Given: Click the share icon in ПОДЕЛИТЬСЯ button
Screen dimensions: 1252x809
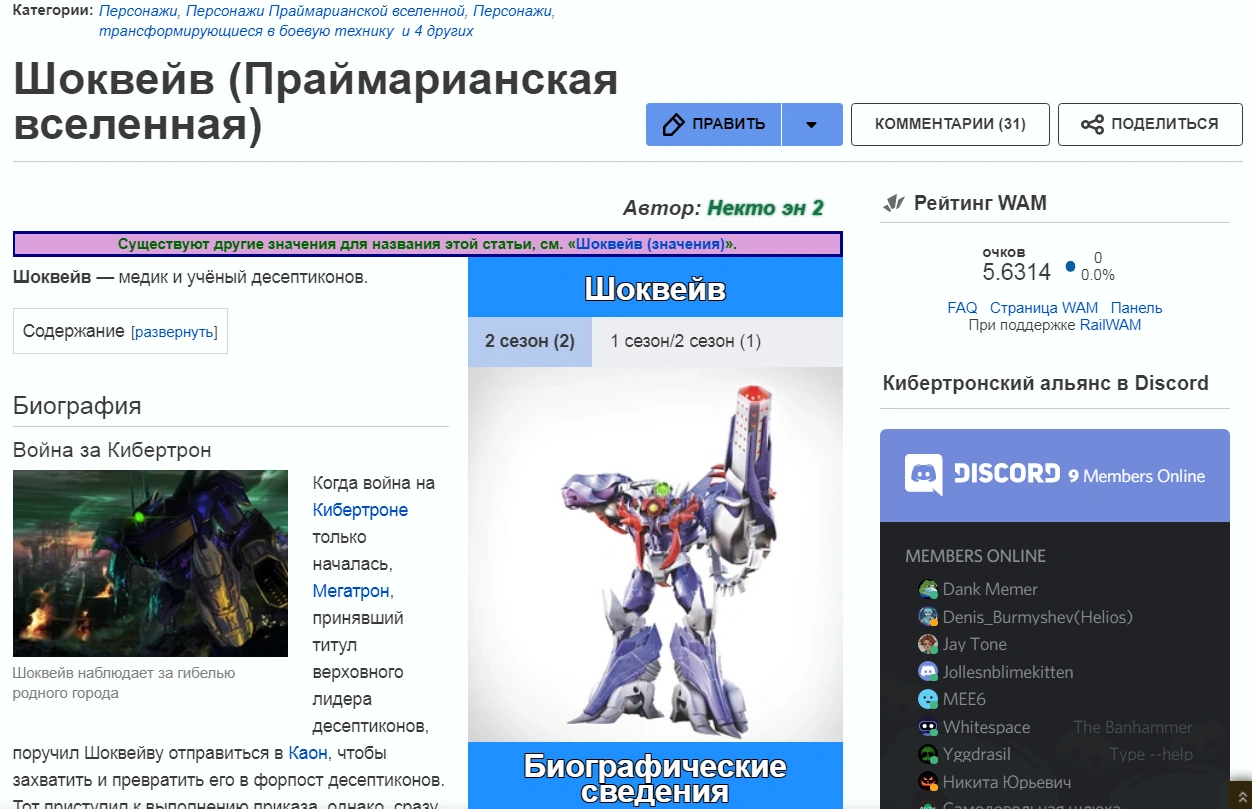Looking at the screenshot, I should pyautogui.click(x=1092, y=125).
